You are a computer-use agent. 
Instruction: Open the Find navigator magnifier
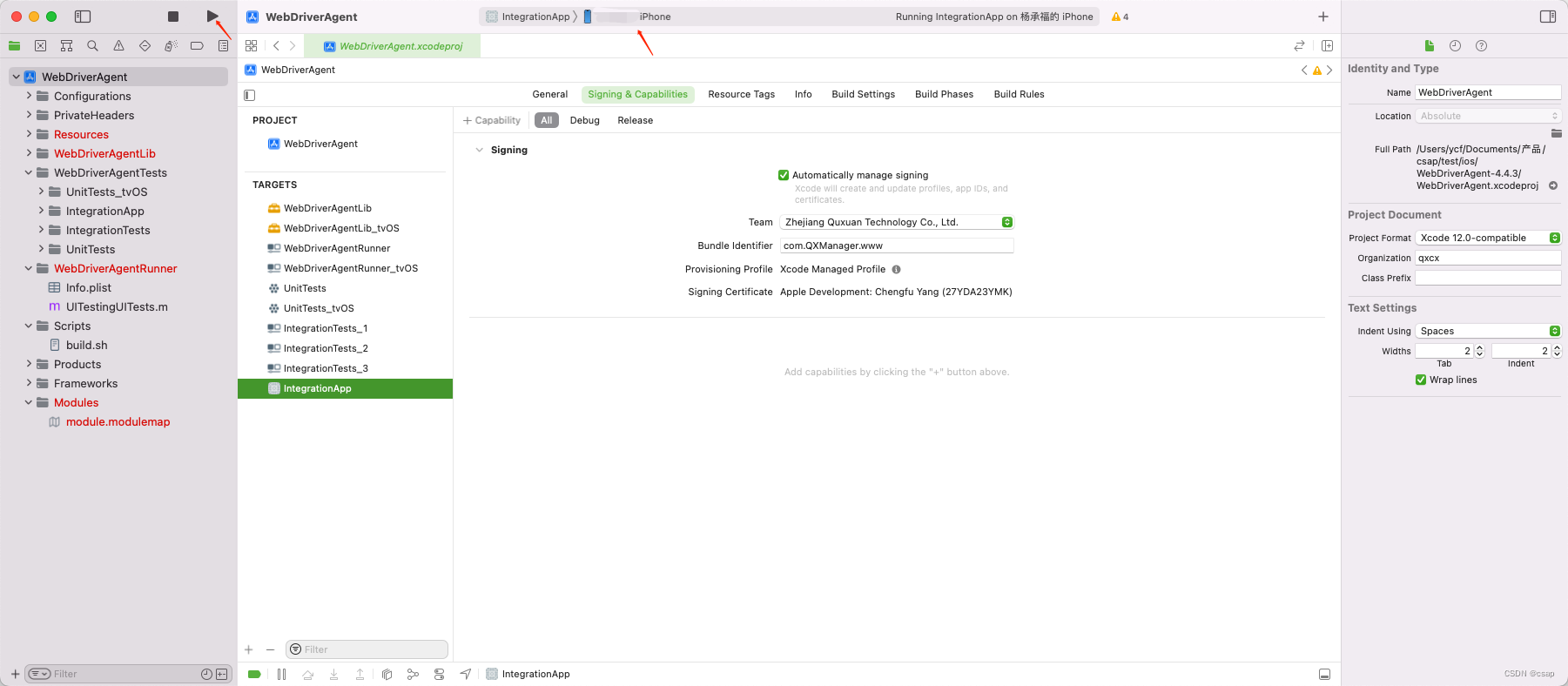(92, 45)
